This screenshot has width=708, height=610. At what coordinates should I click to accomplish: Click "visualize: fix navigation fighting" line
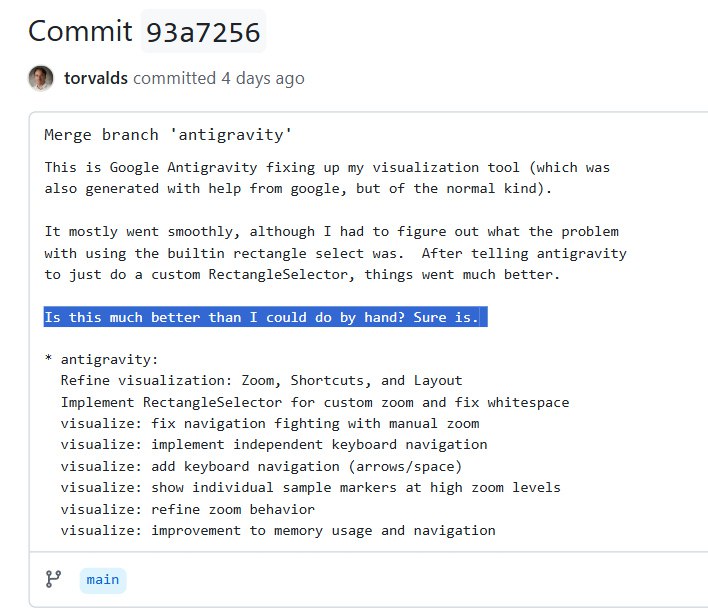tap(269, 423)
